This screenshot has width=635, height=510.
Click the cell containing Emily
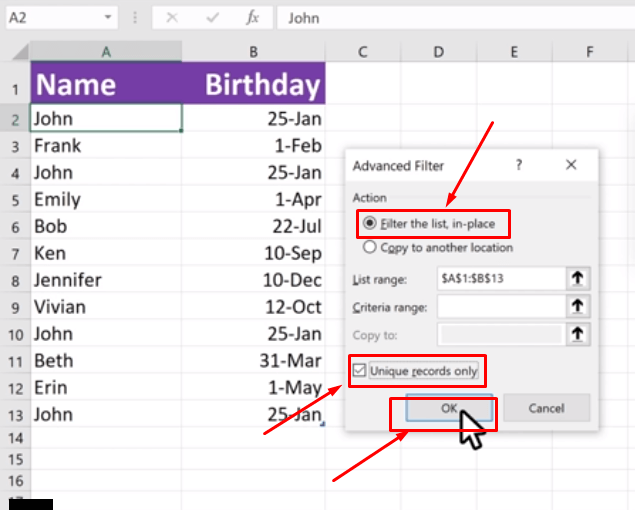(x=106, y=199)
